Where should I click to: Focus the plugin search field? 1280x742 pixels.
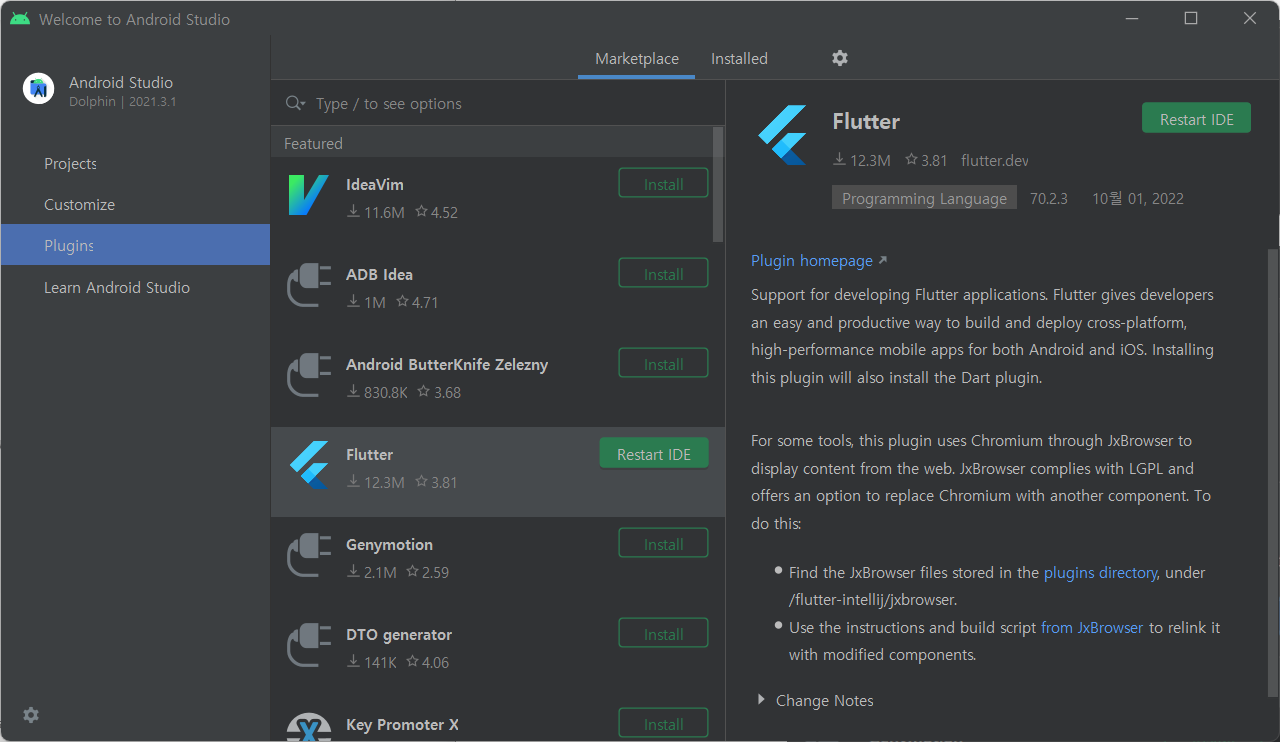coord(498,104)
